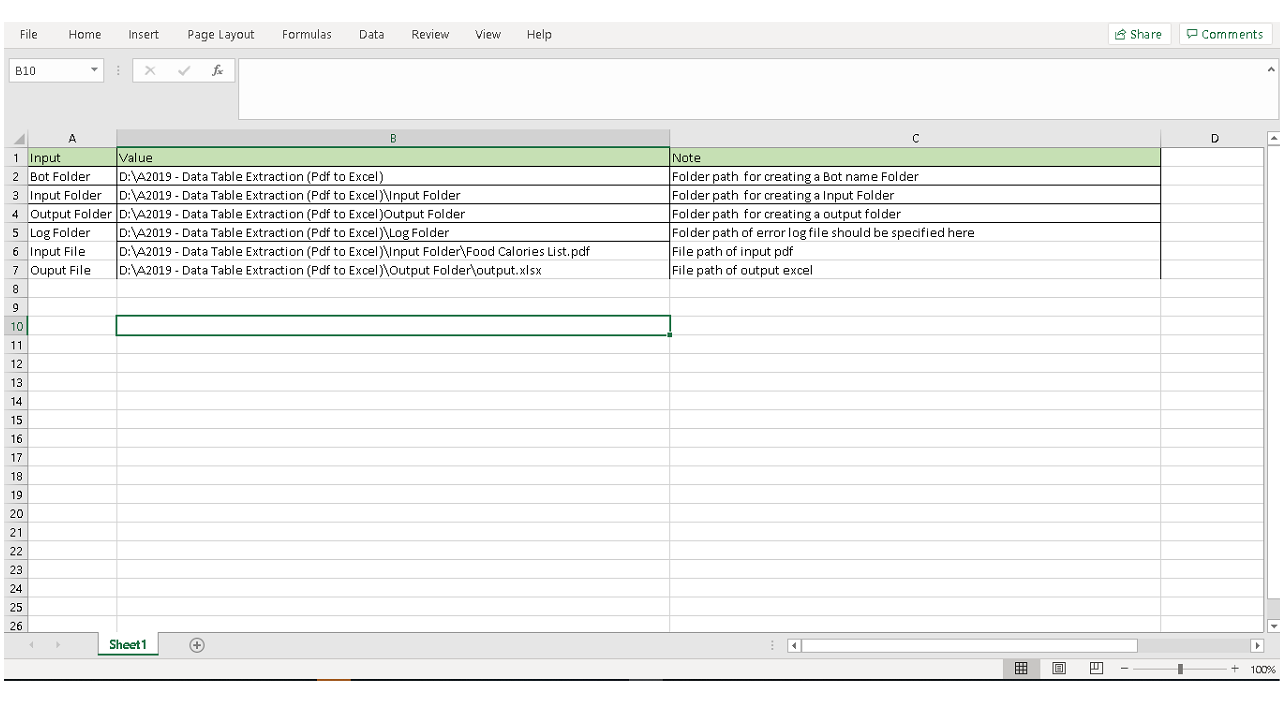
Task: Click the Enter checkmark icon in formula bar
Action: pyautogui.click(x=183, y=71)
